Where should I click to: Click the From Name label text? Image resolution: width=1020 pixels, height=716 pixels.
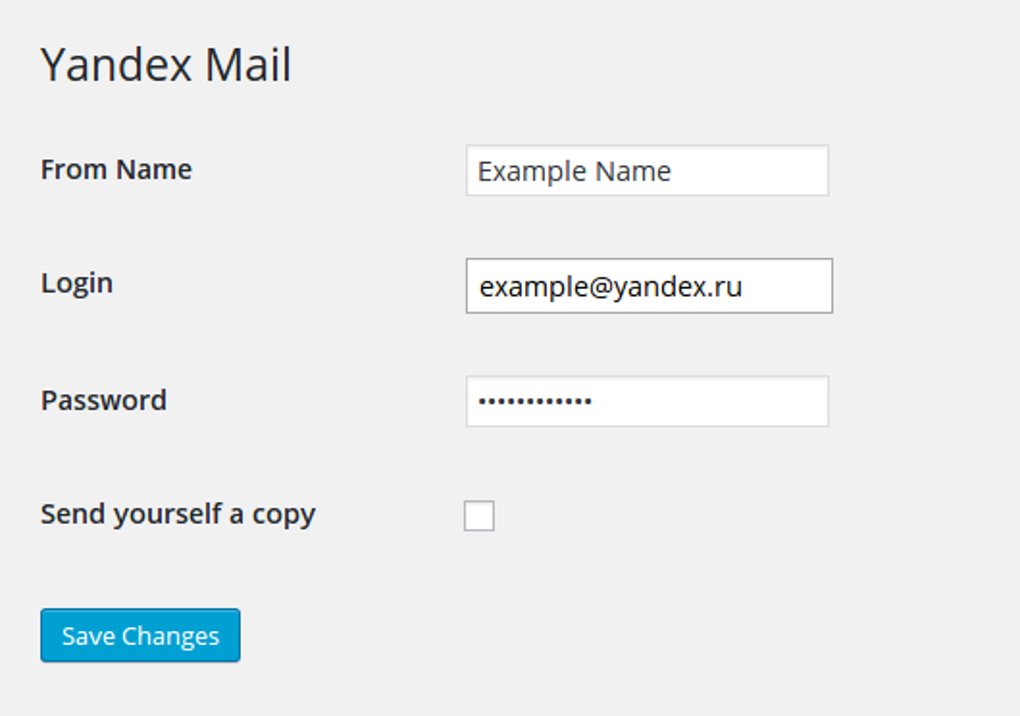pos(115,170)
